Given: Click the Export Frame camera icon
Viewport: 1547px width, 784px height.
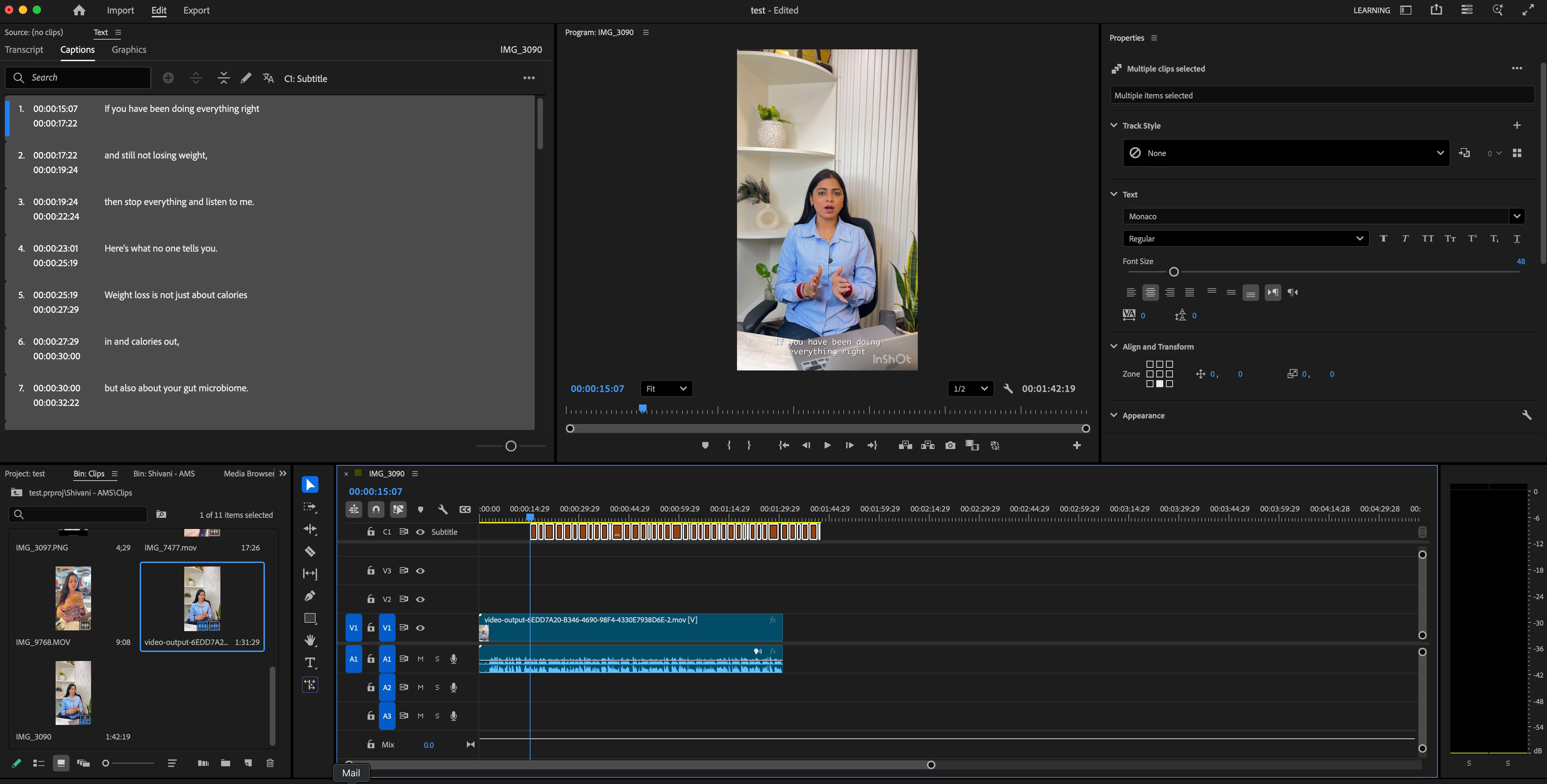Looking at the screenshot, I should 950,446.
